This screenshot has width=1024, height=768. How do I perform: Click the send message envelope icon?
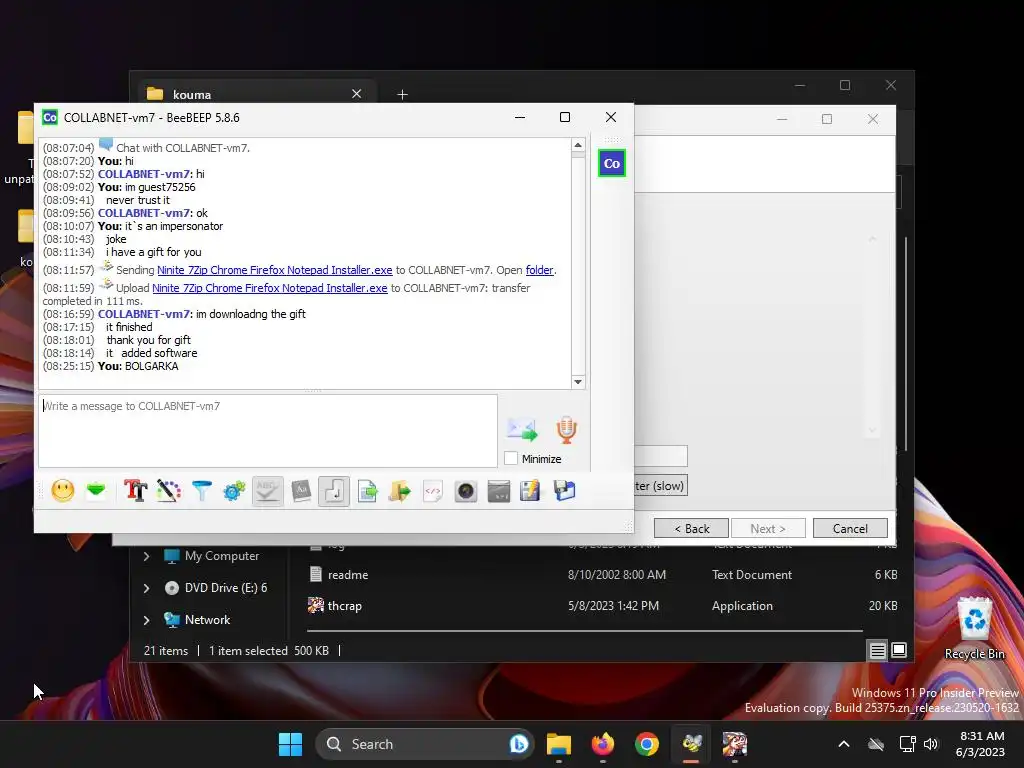(522, 429)
